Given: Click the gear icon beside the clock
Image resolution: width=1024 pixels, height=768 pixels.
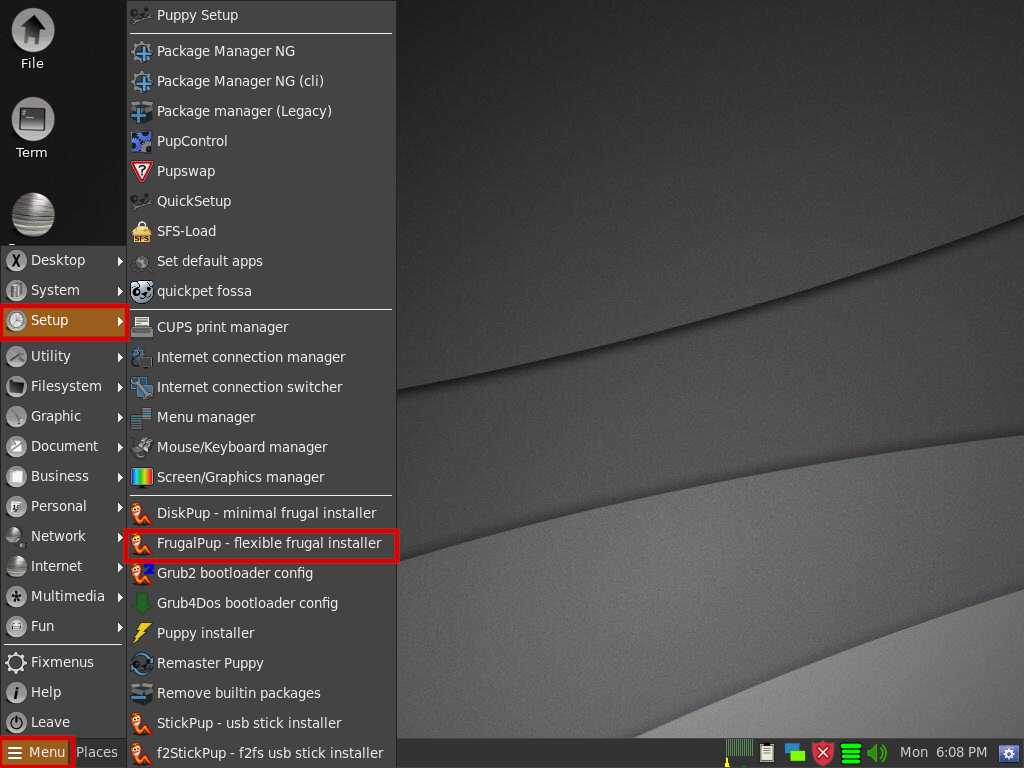Looking at the screenshot, I should click(x=1008, y=753).
